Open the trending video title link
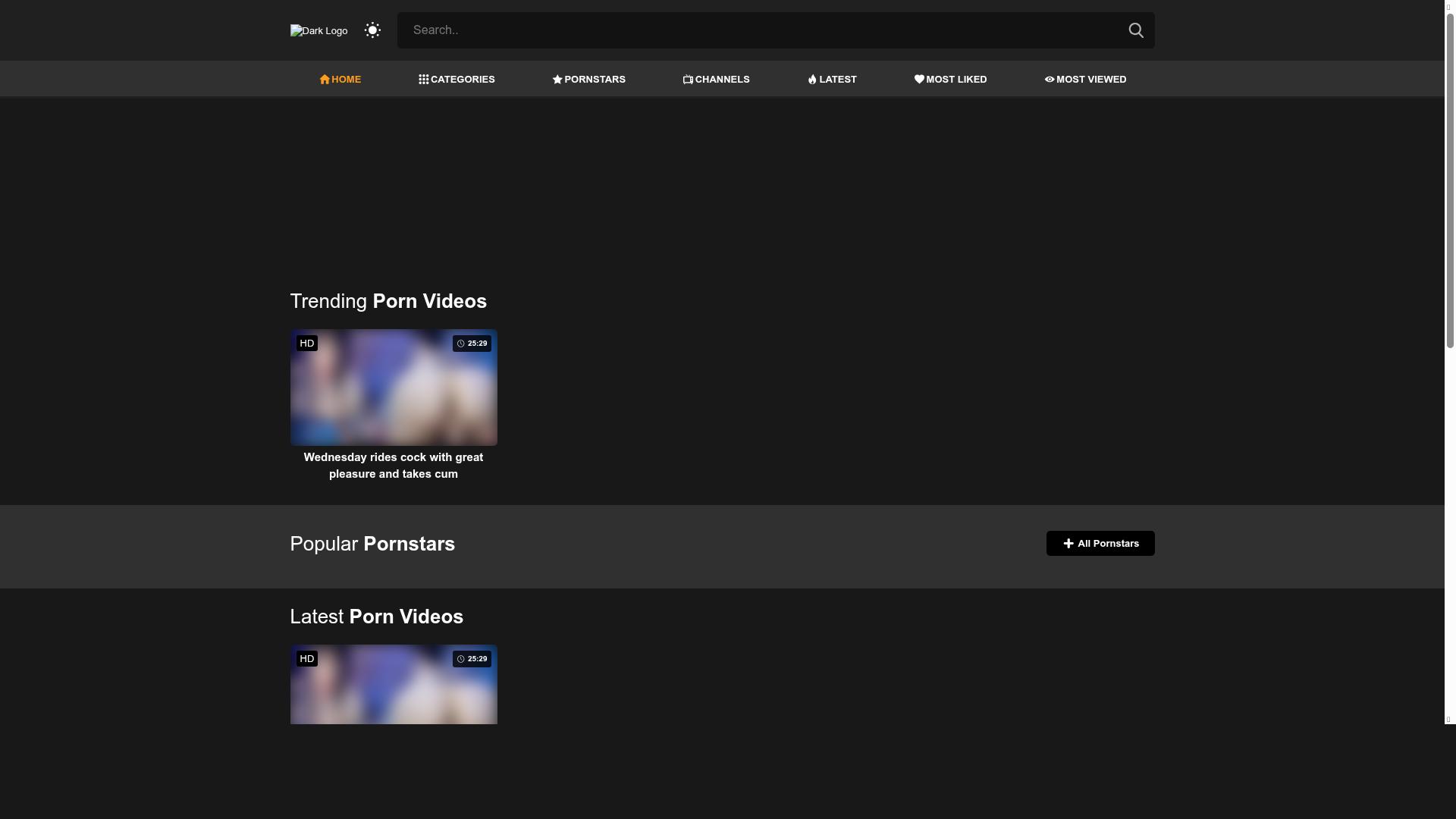 pyautogui.click(x=393, y=466)
